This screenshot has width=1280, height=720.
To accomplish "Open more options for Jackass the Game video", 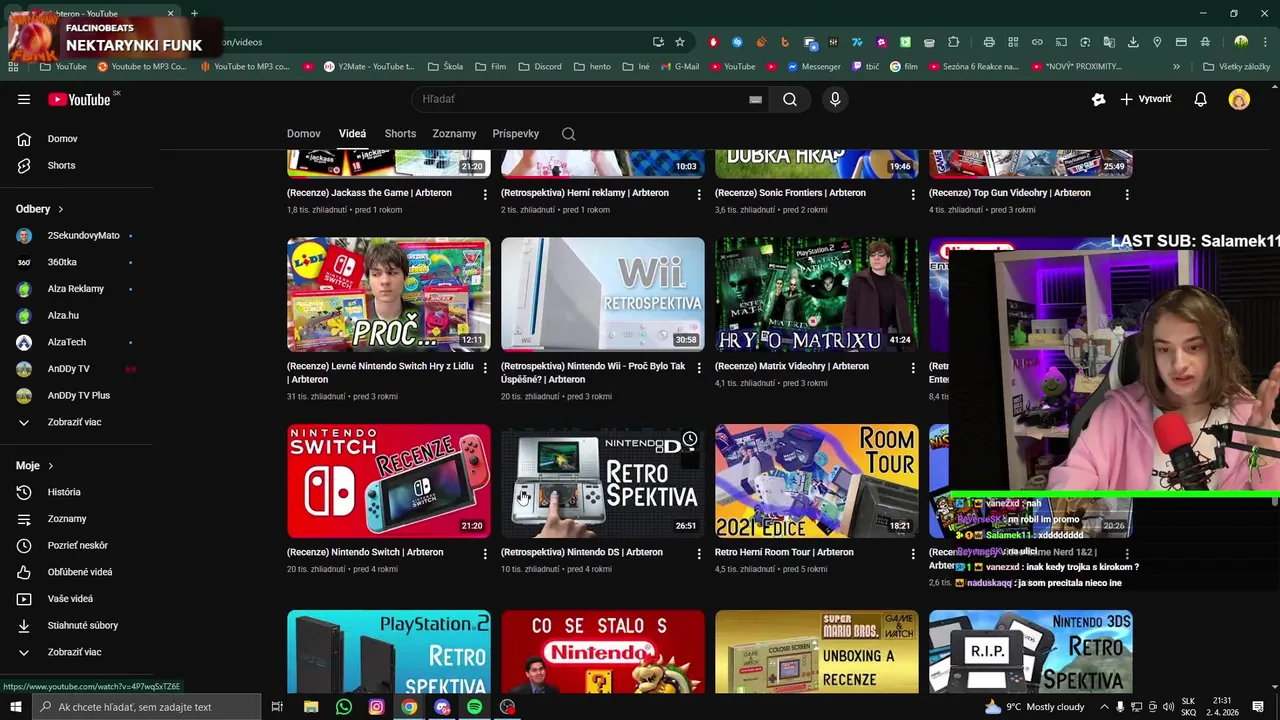I will (485, 194).
